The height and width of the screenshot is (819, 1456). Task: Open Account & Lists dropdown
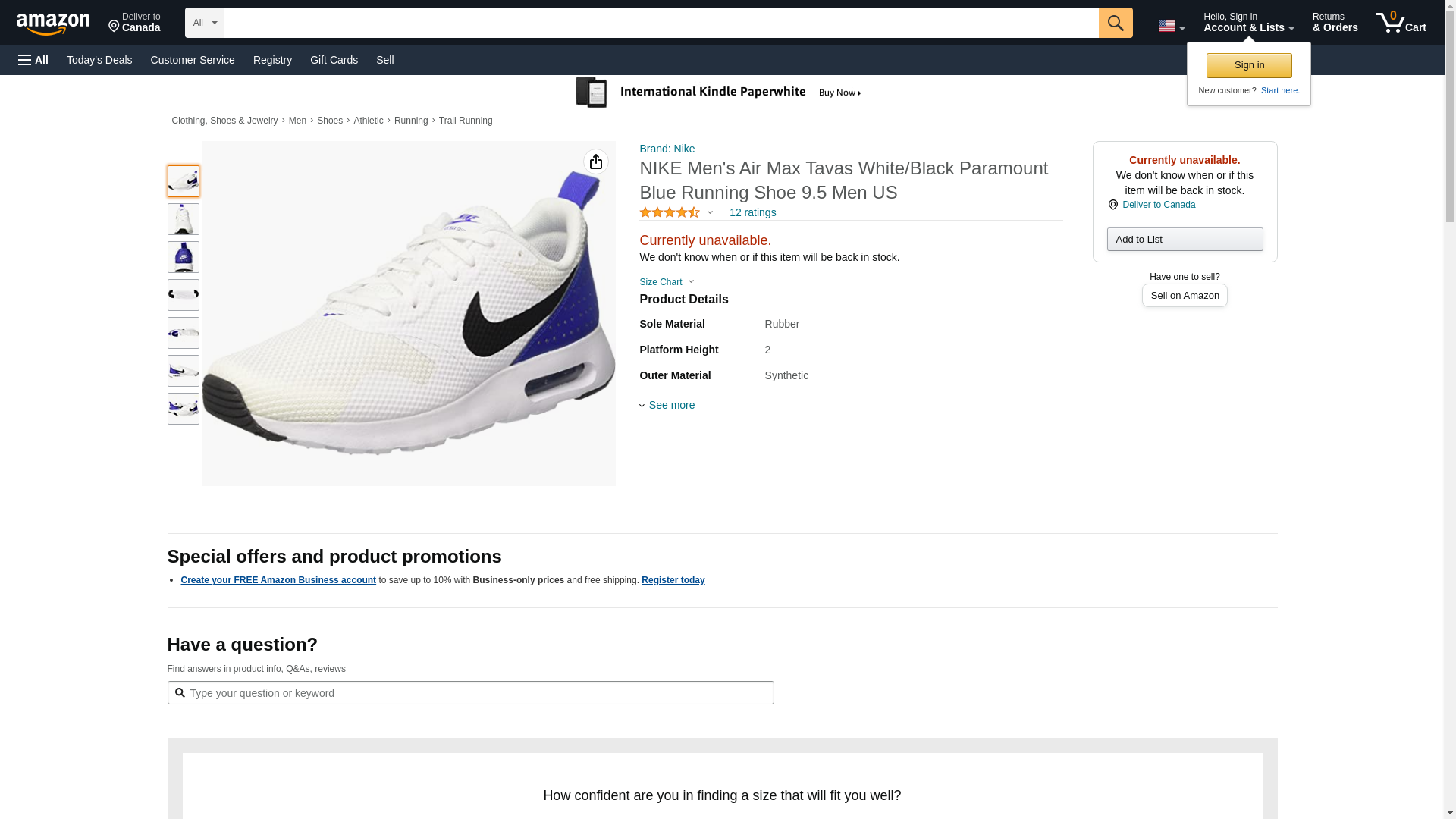pyautogui.click(x=1248, y=23)
